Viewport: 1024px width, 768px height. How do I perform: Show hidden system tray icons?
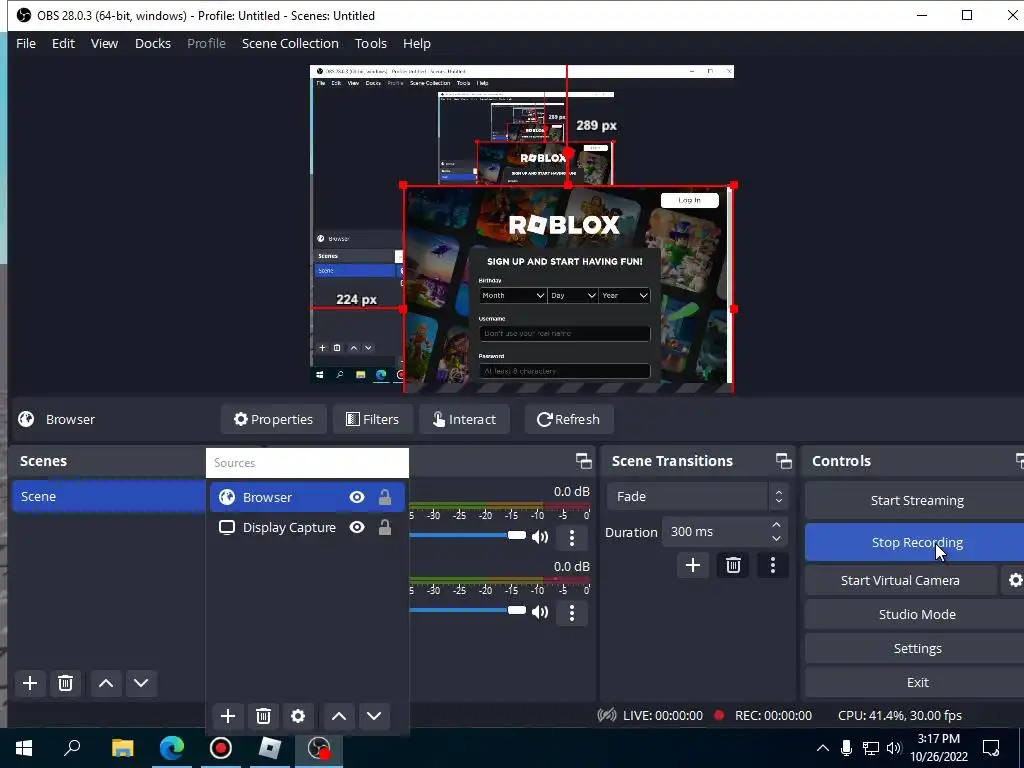[x=823, y=748]
